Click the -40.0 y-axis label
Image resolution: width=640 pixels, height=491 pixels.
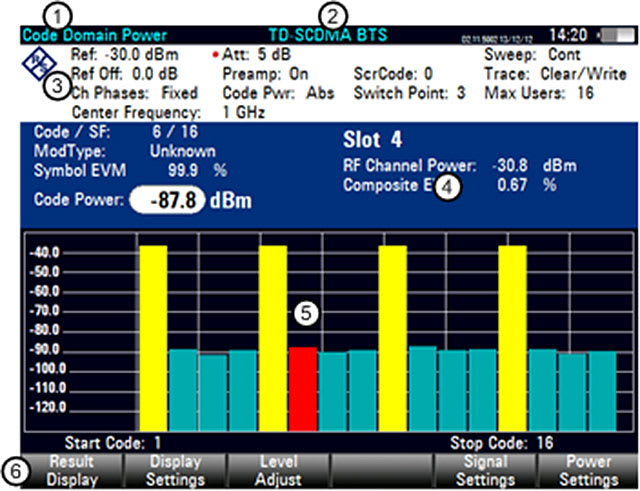click(x=45, y=253)
